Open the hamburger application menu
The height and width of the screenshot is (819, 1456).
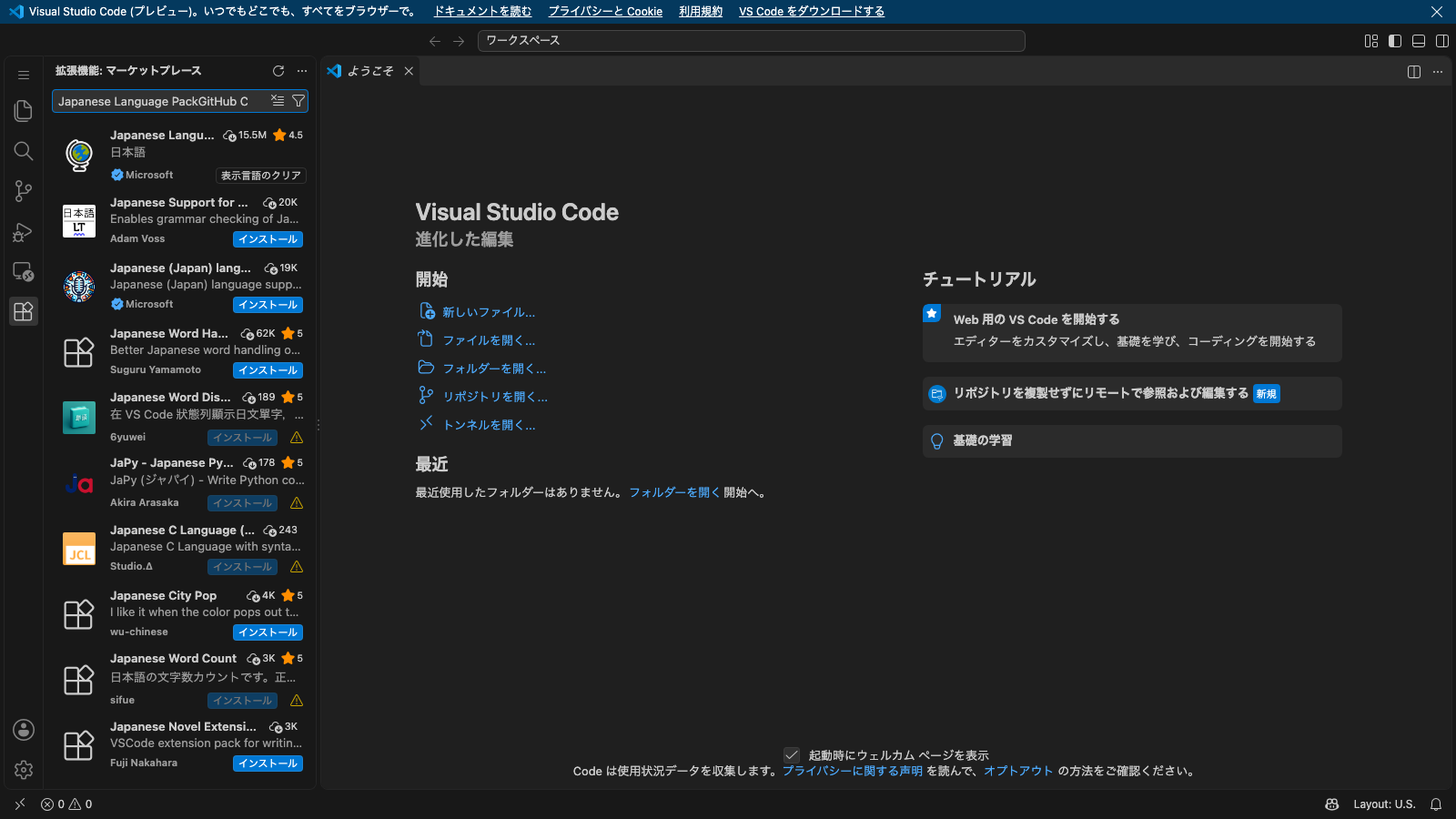click(x=24, y=75)
